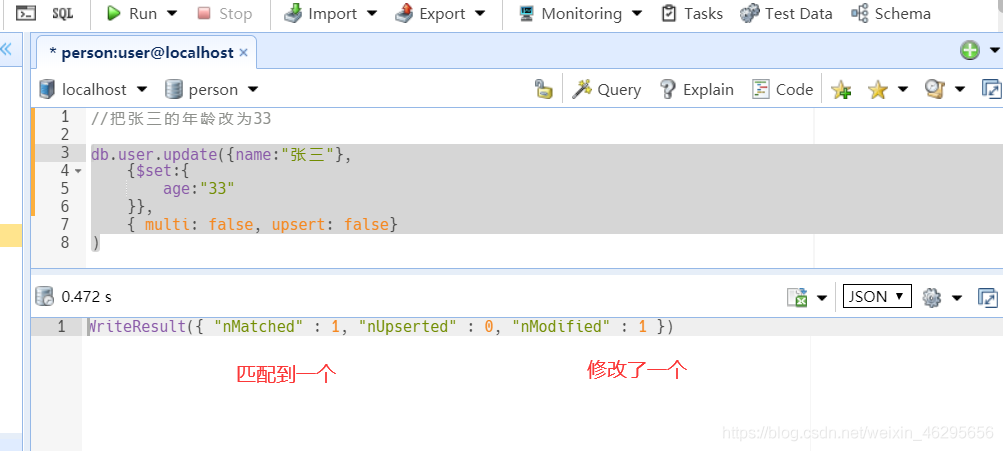Viewport: 1003px width, 451px height.
Task: Open the query history icon
Action: pyautogui.click(x=935, y=90)
